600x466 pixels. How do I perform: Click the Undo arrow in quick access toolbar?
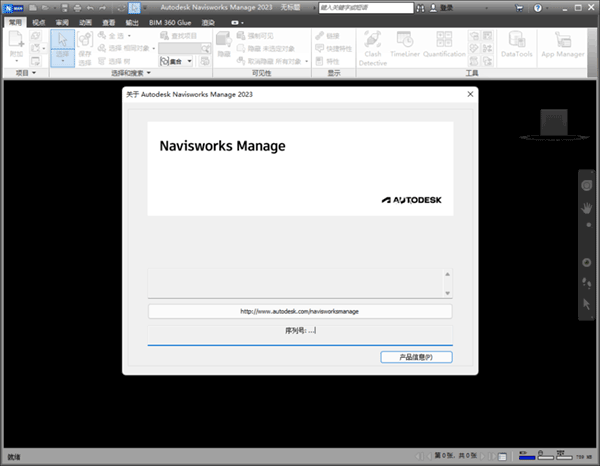tap(90, 8)
